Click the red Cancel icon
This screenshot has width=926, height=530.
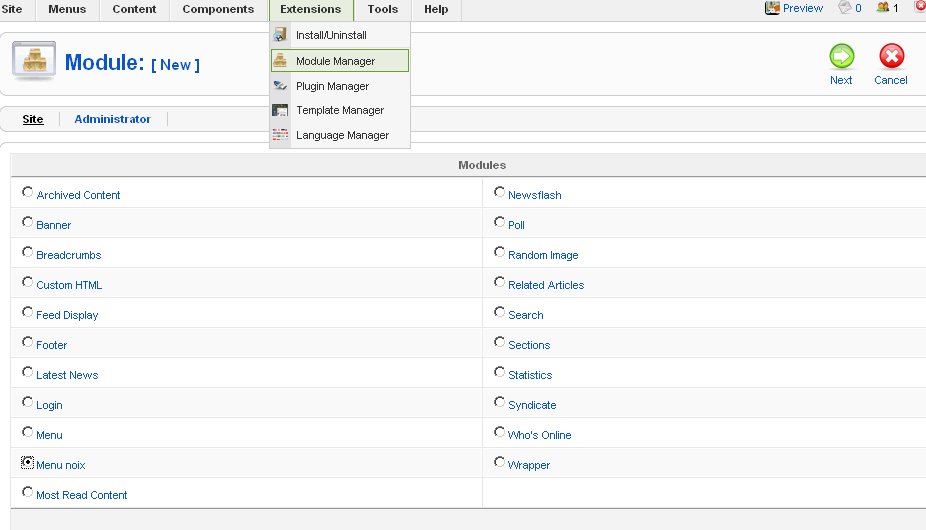pyautogui.click(x=890, y=57)
